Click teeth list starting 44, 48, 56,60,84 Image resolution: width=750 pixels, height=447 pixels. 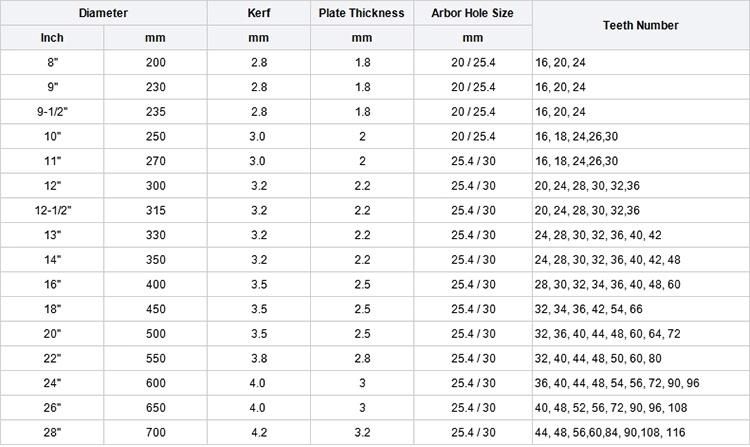pyautogui.click(x=610, y=432)
